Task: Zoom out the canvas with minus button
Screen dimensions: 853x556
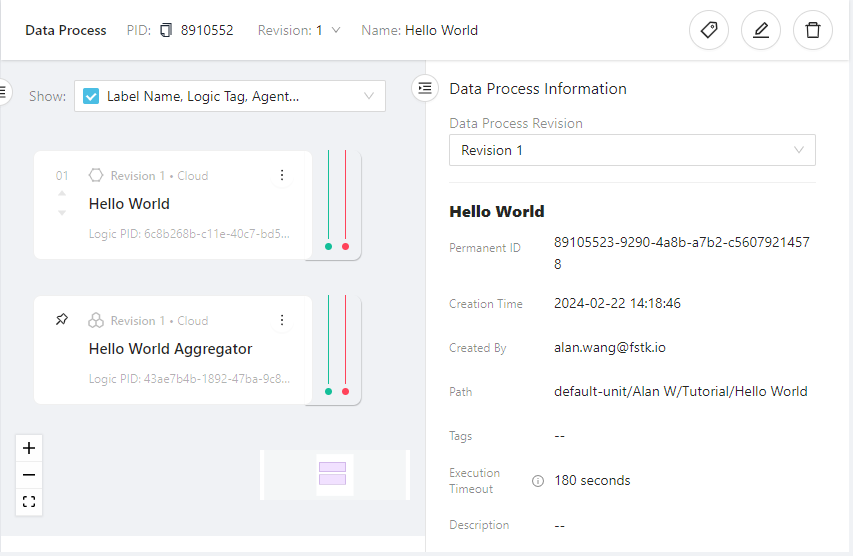Action: coord(29,475)
